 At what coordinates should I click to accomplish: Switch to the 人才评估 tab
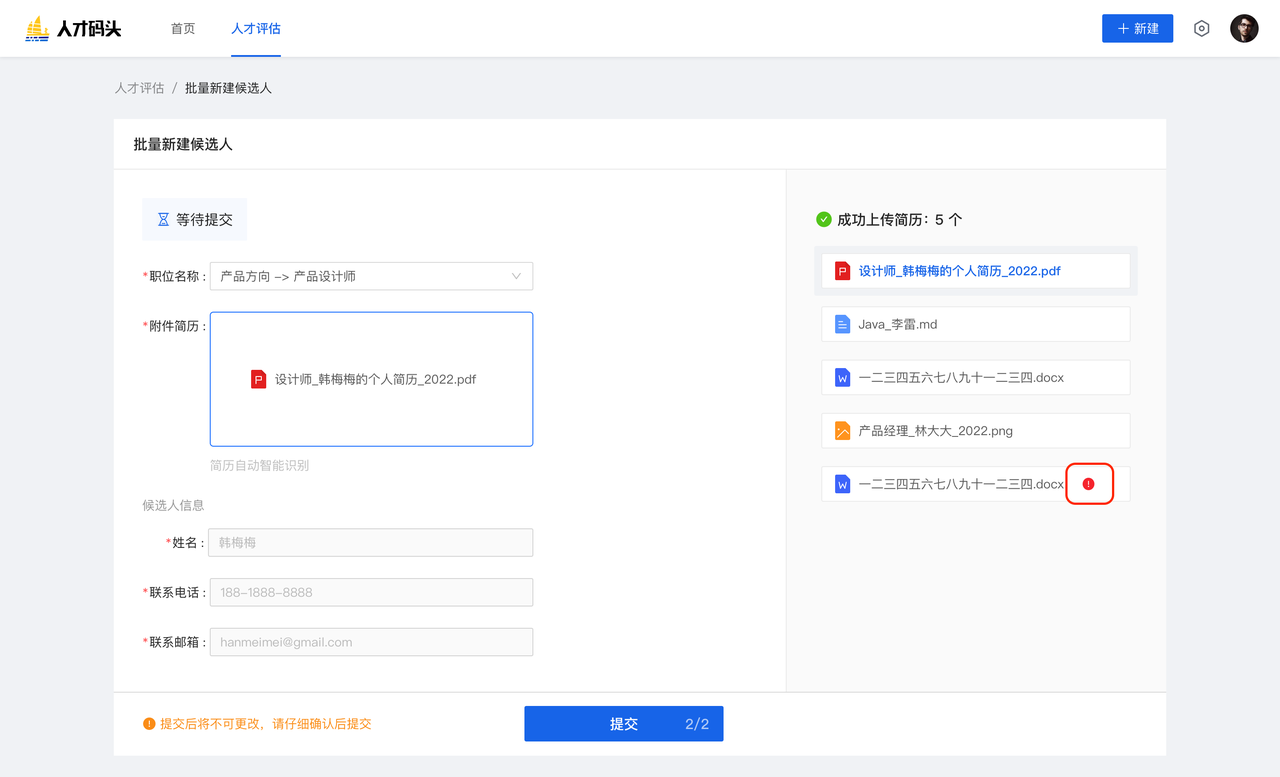(x=256, y=29)
